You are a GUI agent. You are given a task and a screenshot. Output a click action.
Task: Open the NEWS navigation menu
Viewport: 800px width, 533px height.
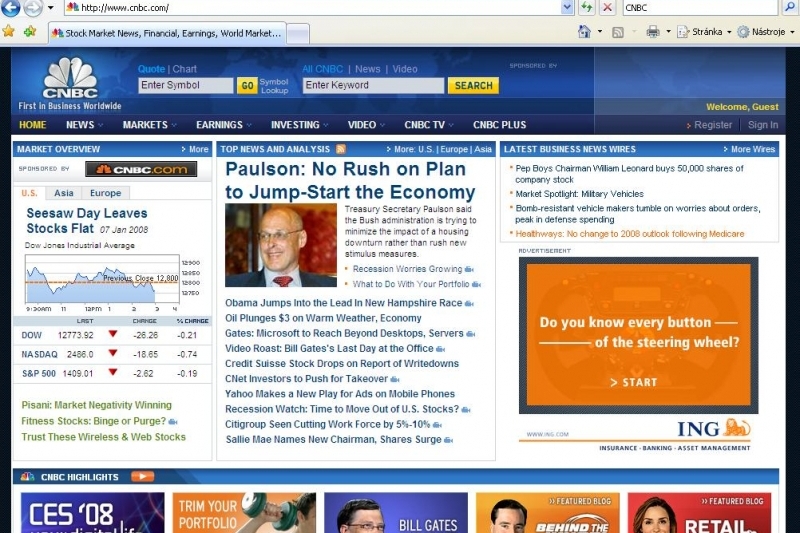pos(84,124)
